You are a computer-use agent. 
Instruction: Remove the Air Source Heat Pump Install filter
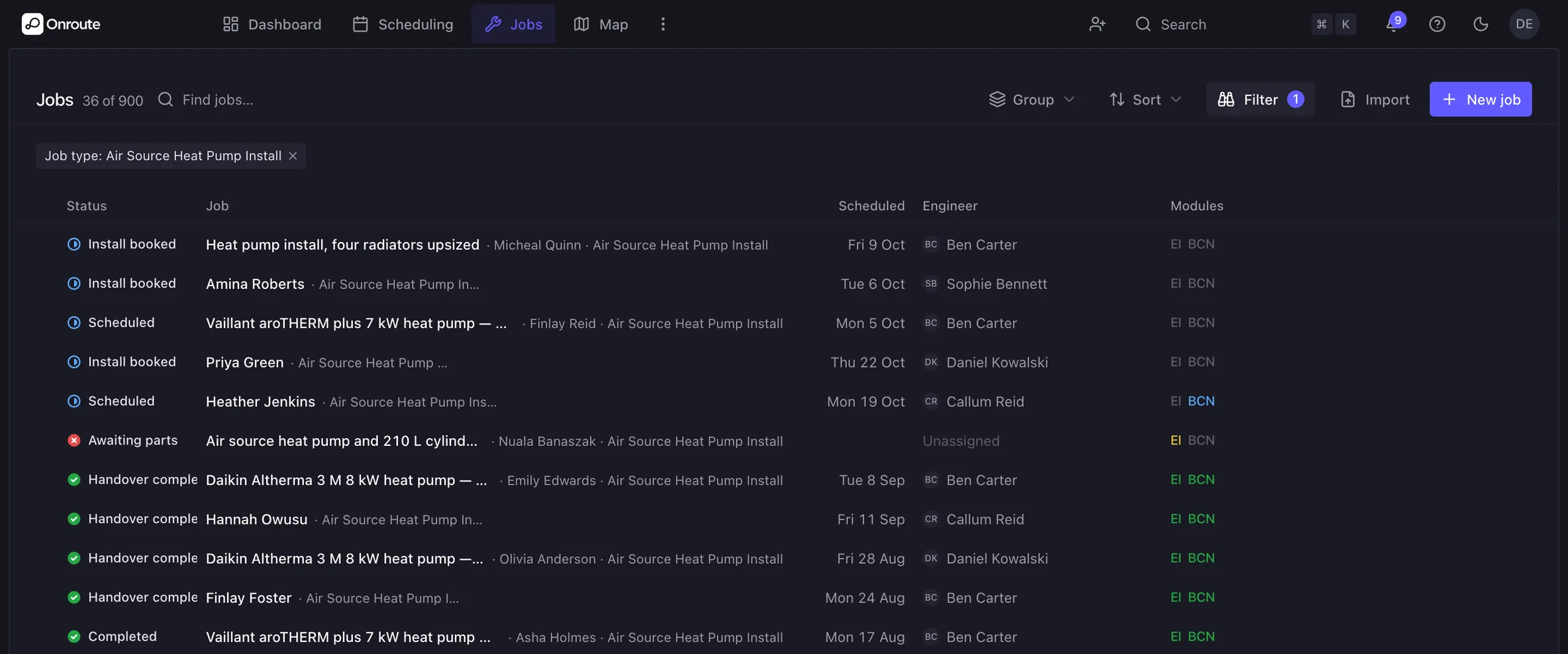(x=293, y=156)
